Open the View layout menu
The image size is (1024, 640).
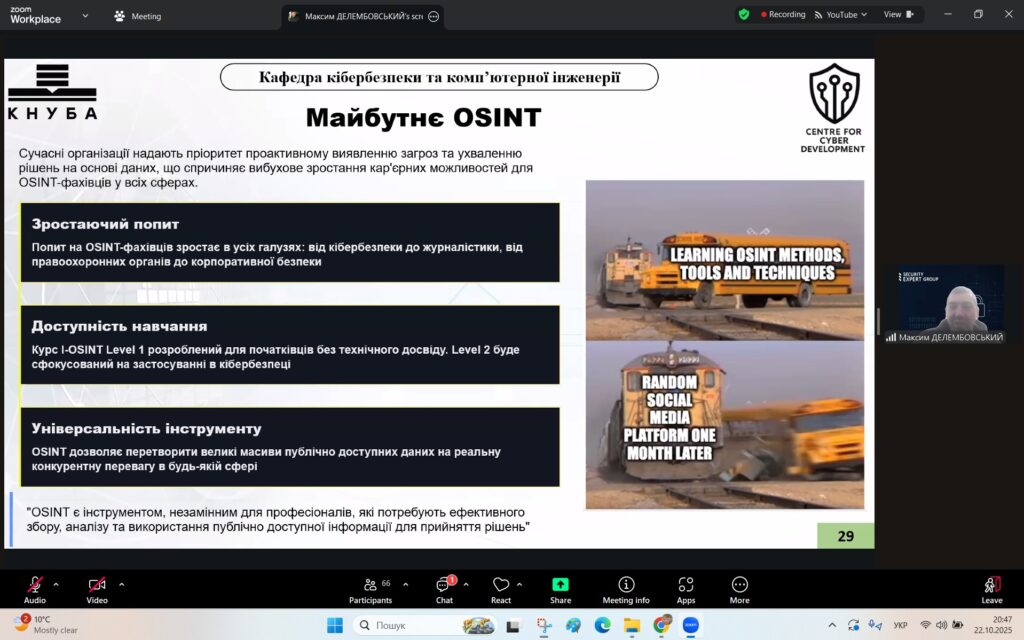pos(898,15)
